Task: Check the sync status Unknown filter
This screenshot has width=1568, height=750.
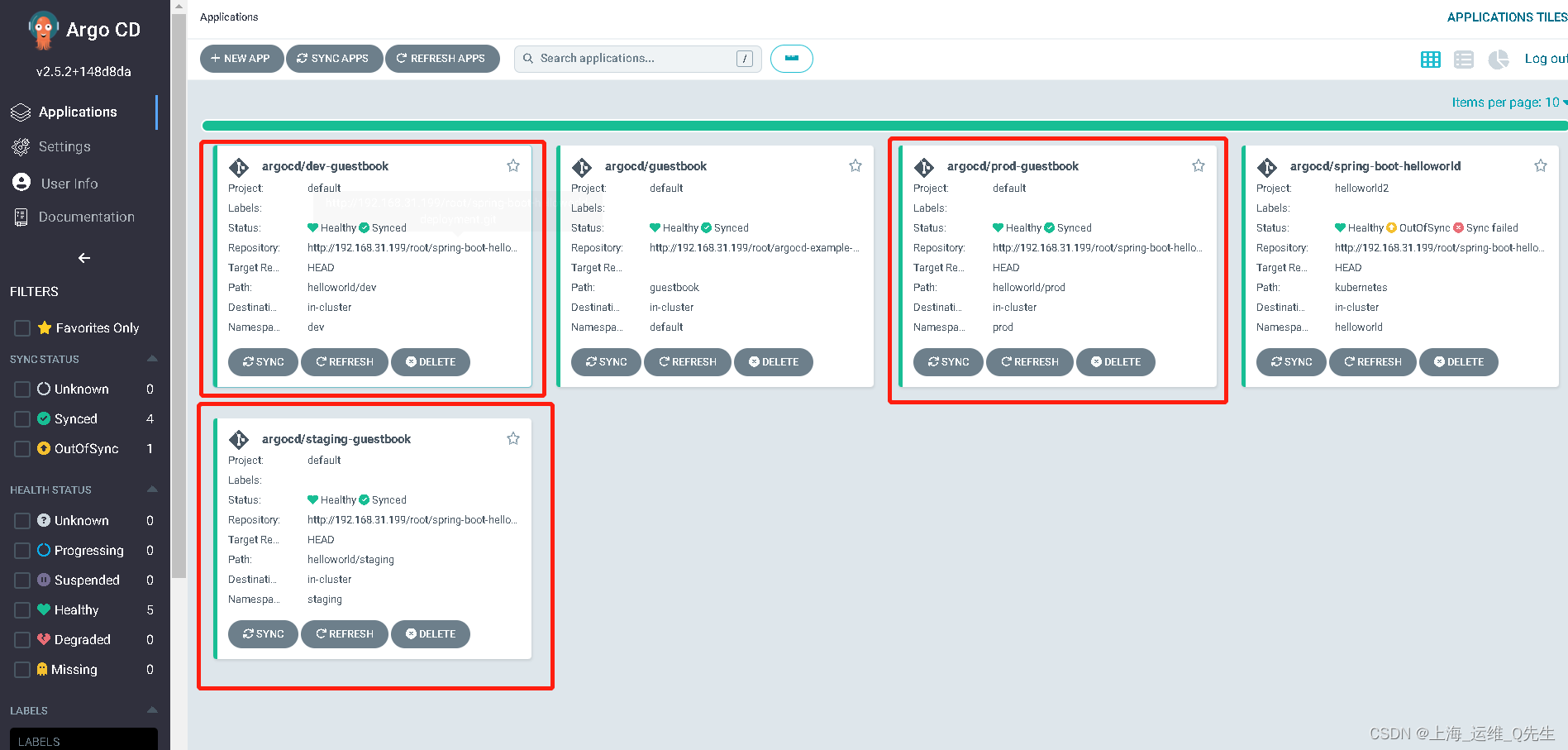Action: [x=22, y=389]
